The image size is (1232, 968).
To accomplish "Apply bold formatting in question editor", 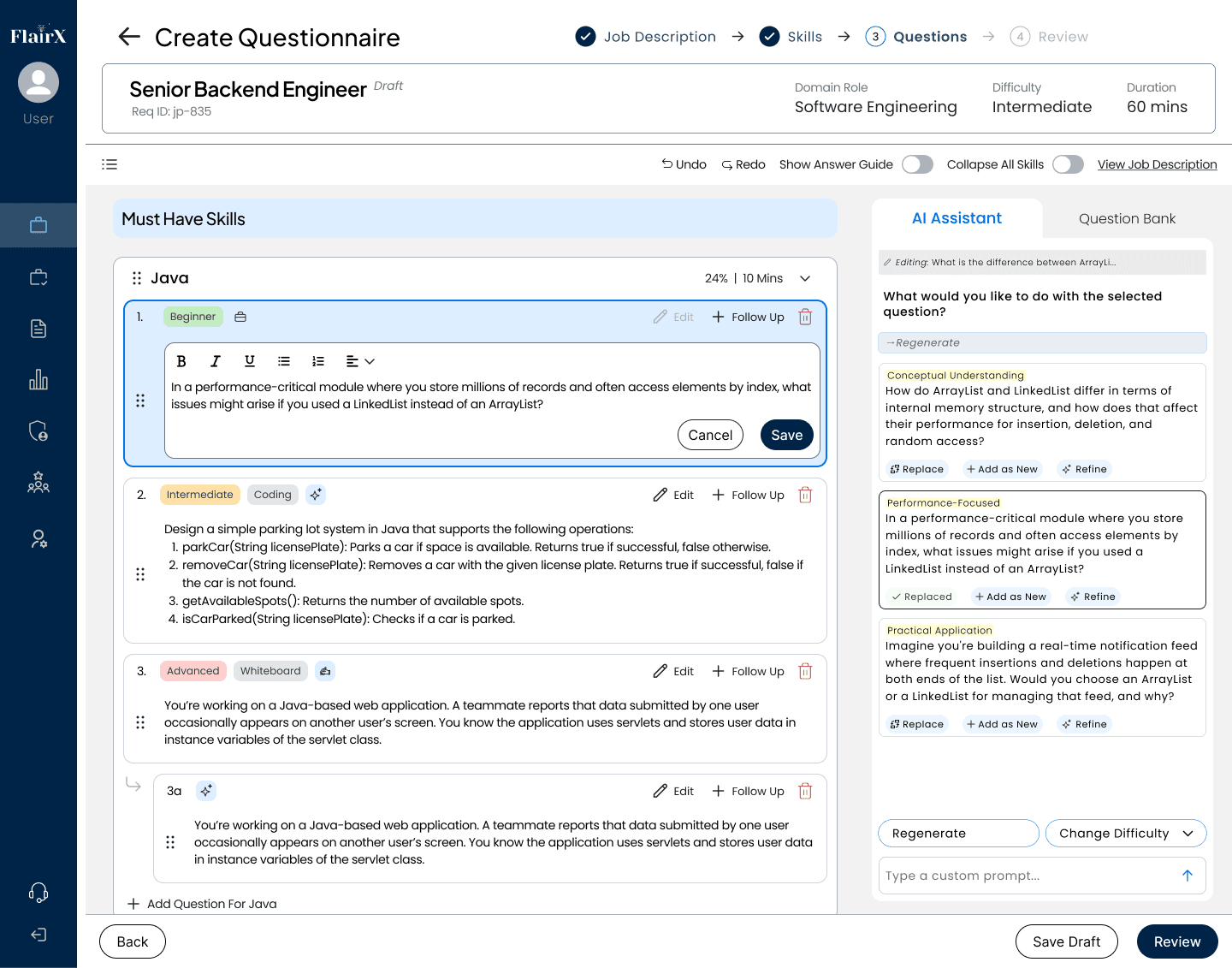I will click(x=181, y=361).
